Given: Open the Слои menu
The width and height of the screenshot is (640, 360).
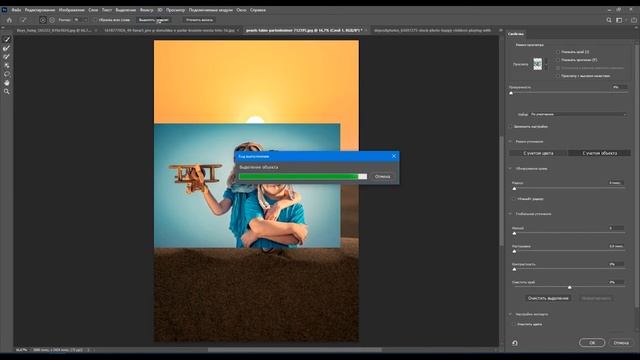Looking at the screenshot, I should coord(93,10).
